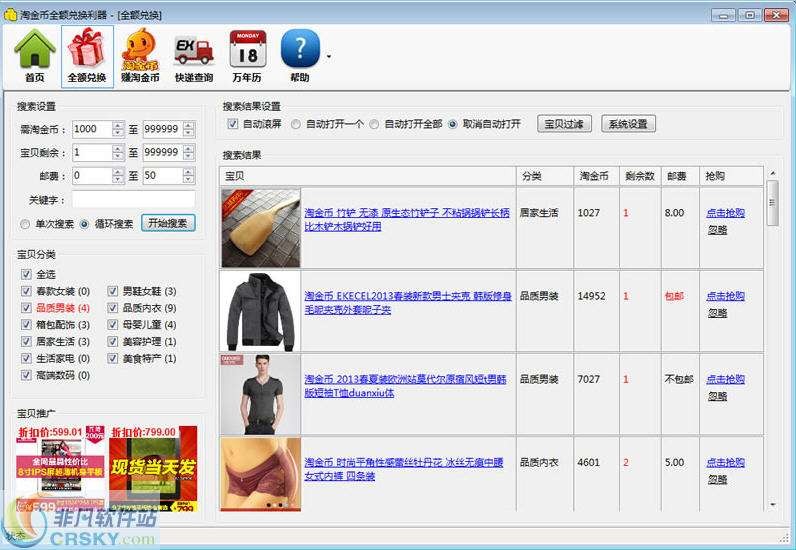Toggle the 全选 checkbox

(x=26, y=274)
